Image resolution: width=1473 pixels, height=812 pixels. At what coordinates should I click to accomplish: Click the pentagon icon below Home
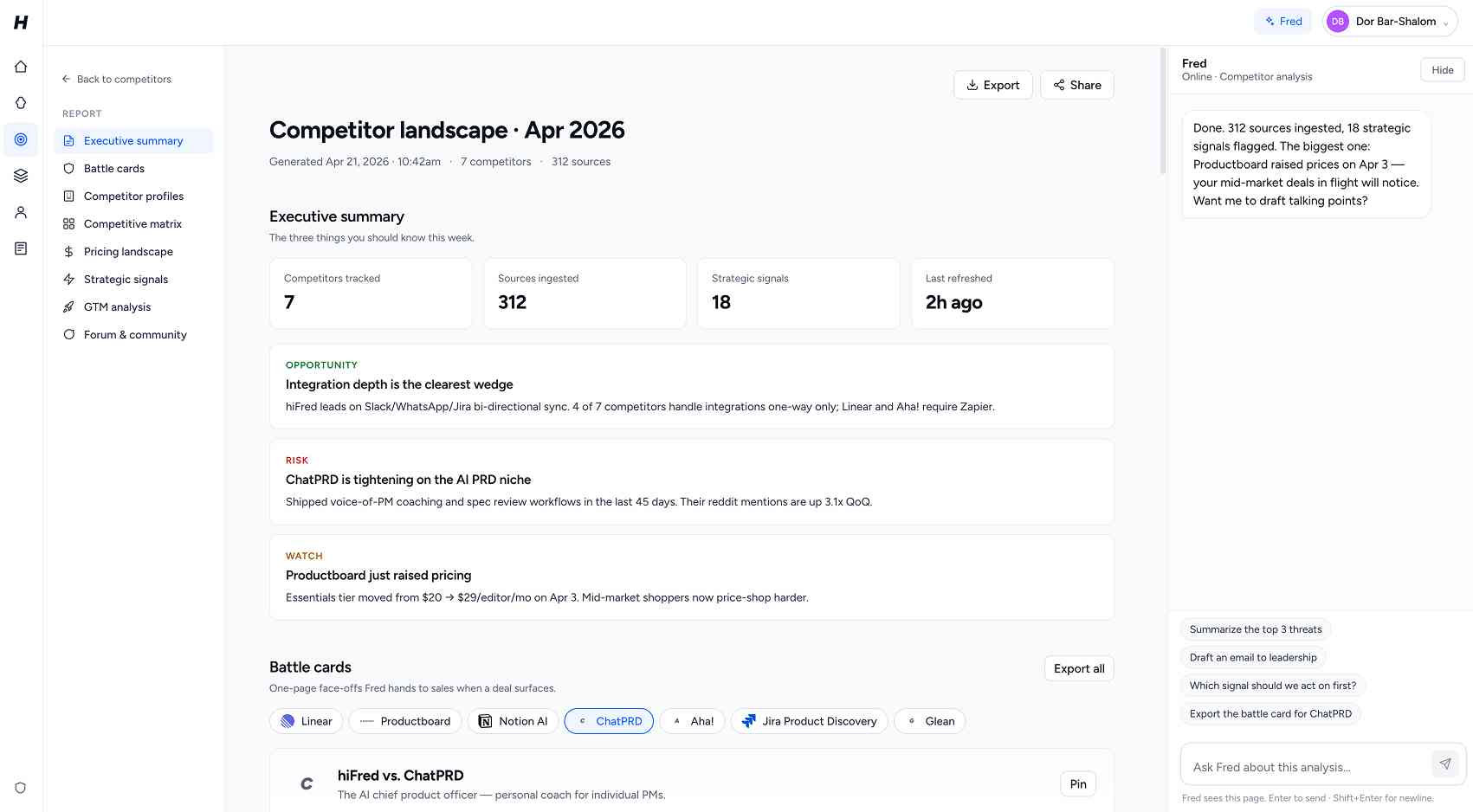[x=21, y=103]
